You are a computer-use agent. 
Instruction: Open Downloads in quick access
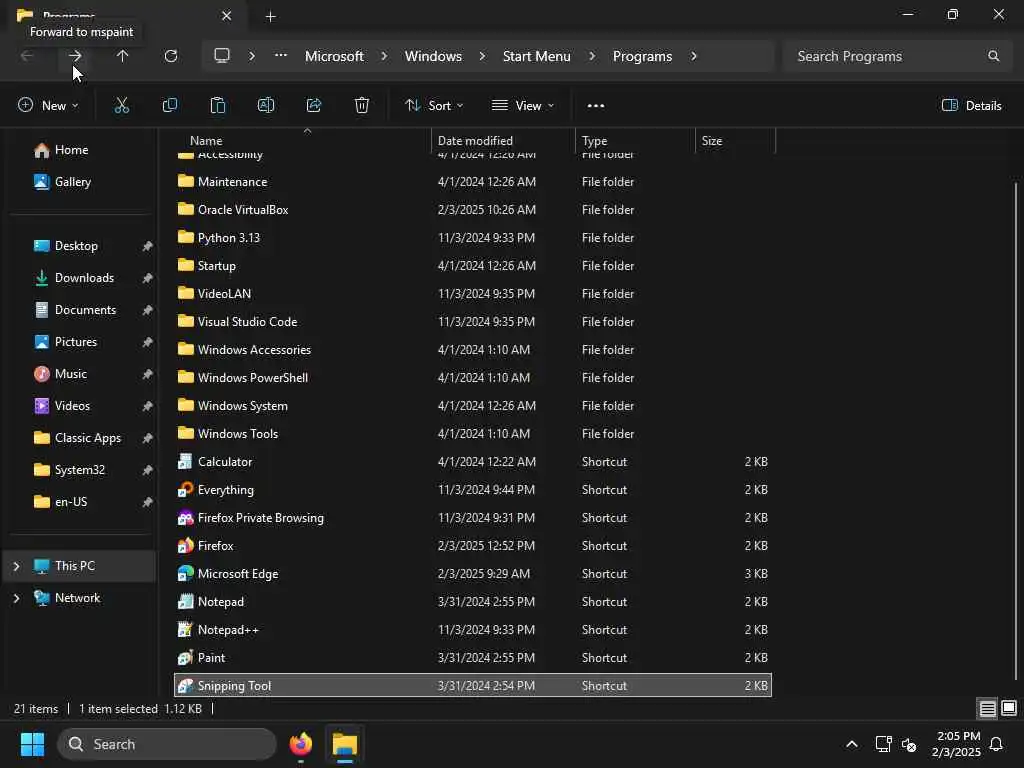pos(82,278)
